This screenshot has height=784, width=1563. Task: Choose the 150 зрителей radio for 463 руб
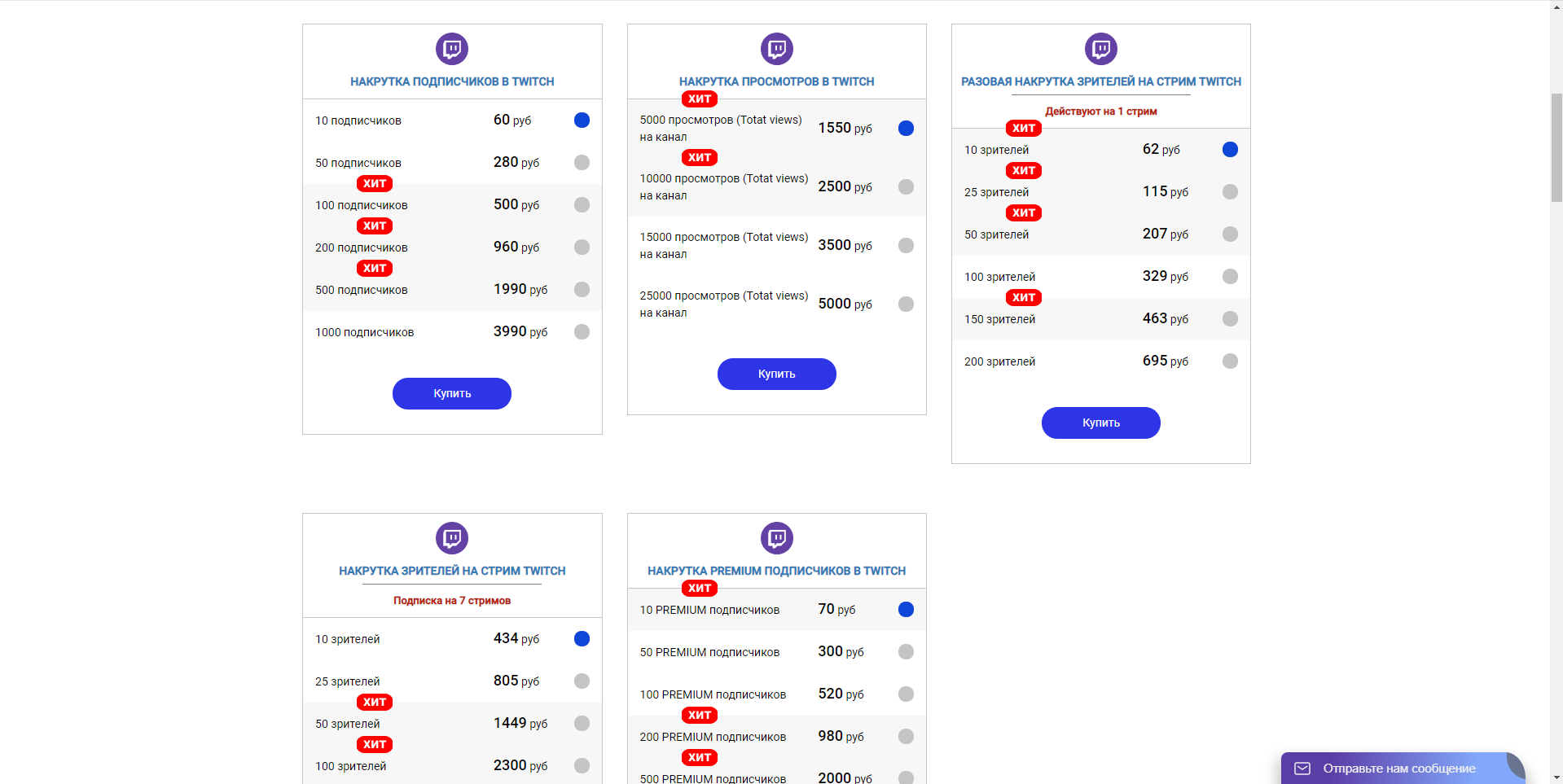[1230, 319]
